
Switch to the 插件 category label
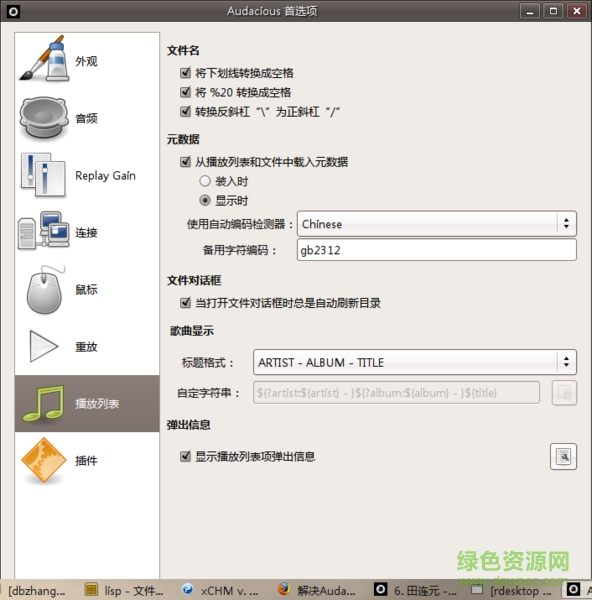pos(86,461)
